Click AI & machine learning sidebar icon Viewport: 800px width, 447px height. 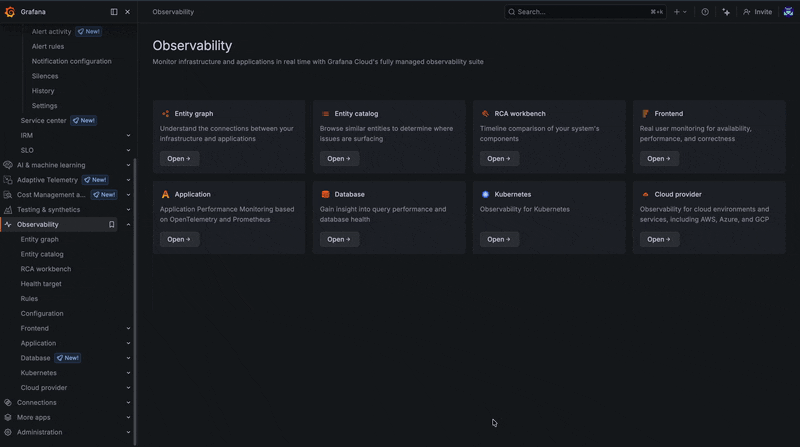click(x=8, y=165)
